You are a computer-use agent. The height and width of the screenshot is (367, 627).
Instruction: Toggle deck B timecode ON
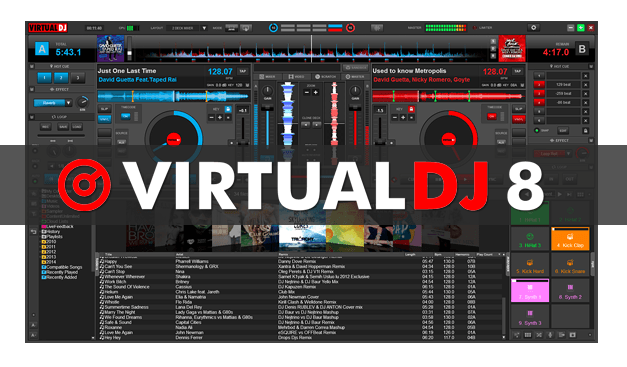pos(492,116)
